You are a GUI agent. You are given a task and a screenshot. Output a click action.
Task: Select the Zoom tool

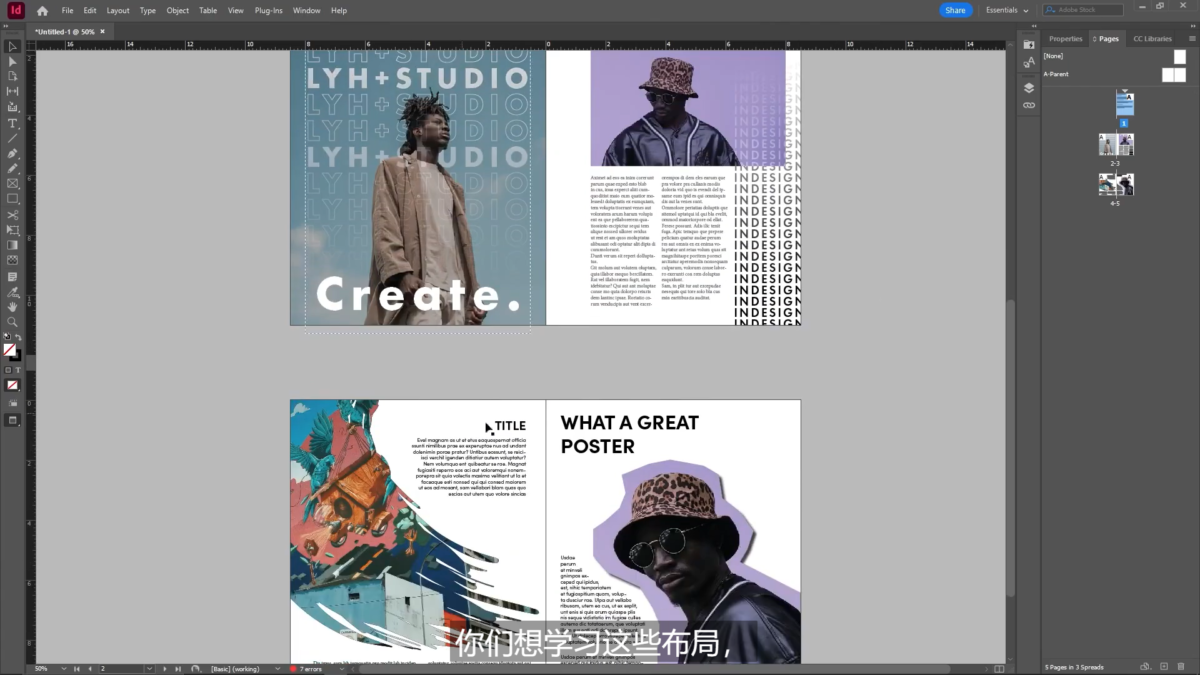(12, 322)
